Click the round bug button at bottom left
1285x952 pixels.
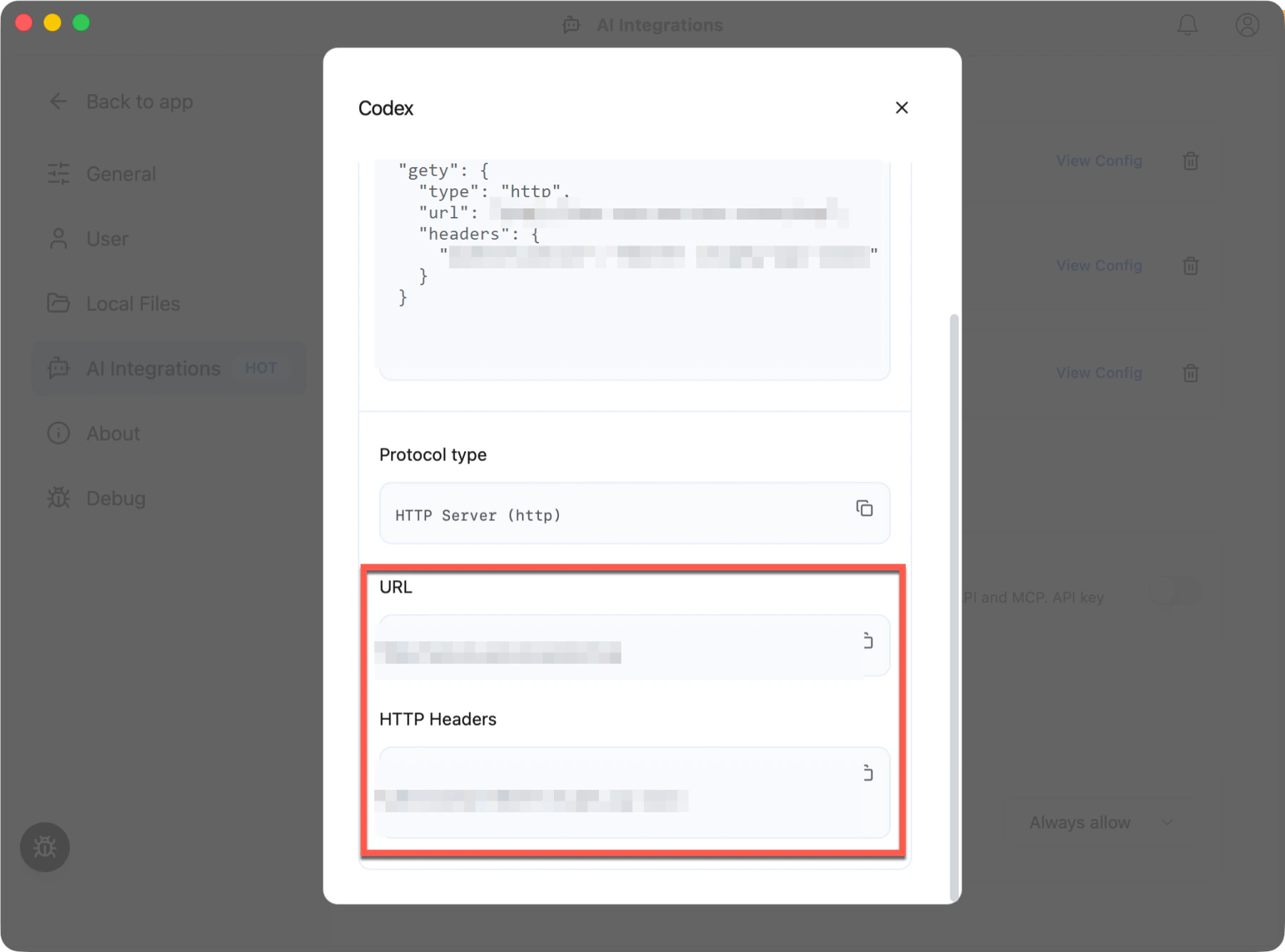[45, 847]
